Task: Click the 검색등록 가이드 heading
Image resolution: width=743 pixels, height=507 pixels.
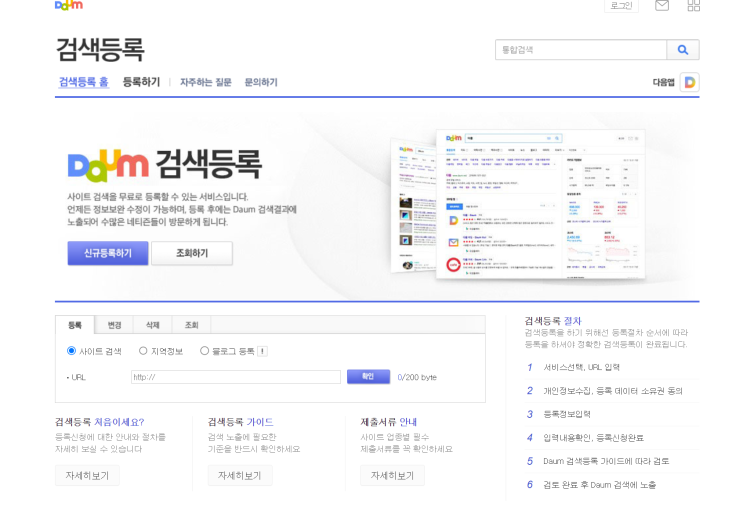Action: click(x=240, y=422)
